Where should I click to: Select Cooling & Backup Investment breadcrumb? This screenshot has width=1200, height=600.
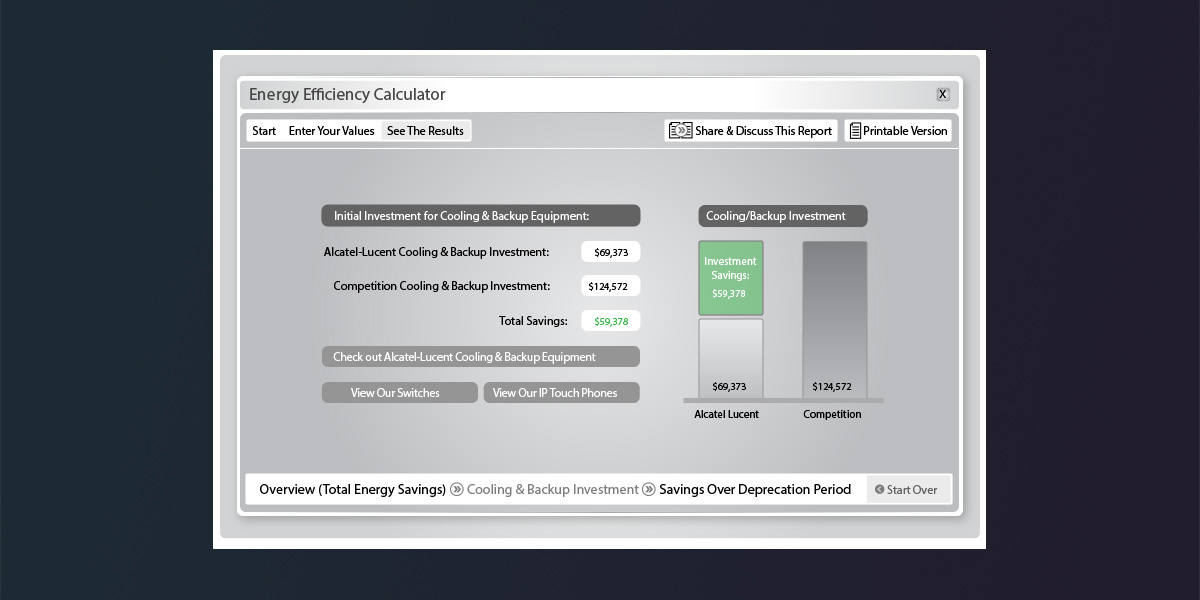(x=552, y=490)
